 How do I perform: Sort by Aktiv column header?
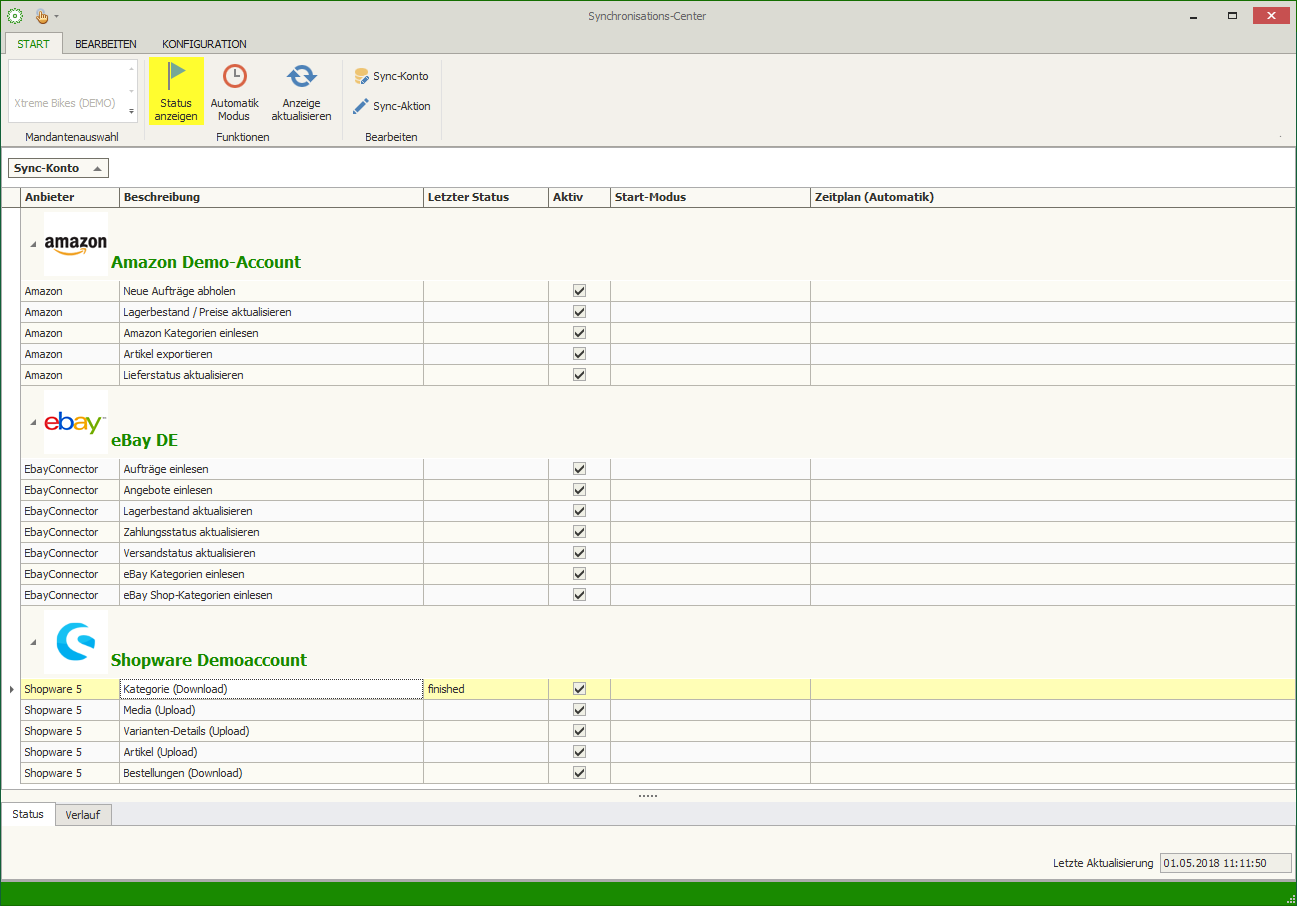click(579, 197)
